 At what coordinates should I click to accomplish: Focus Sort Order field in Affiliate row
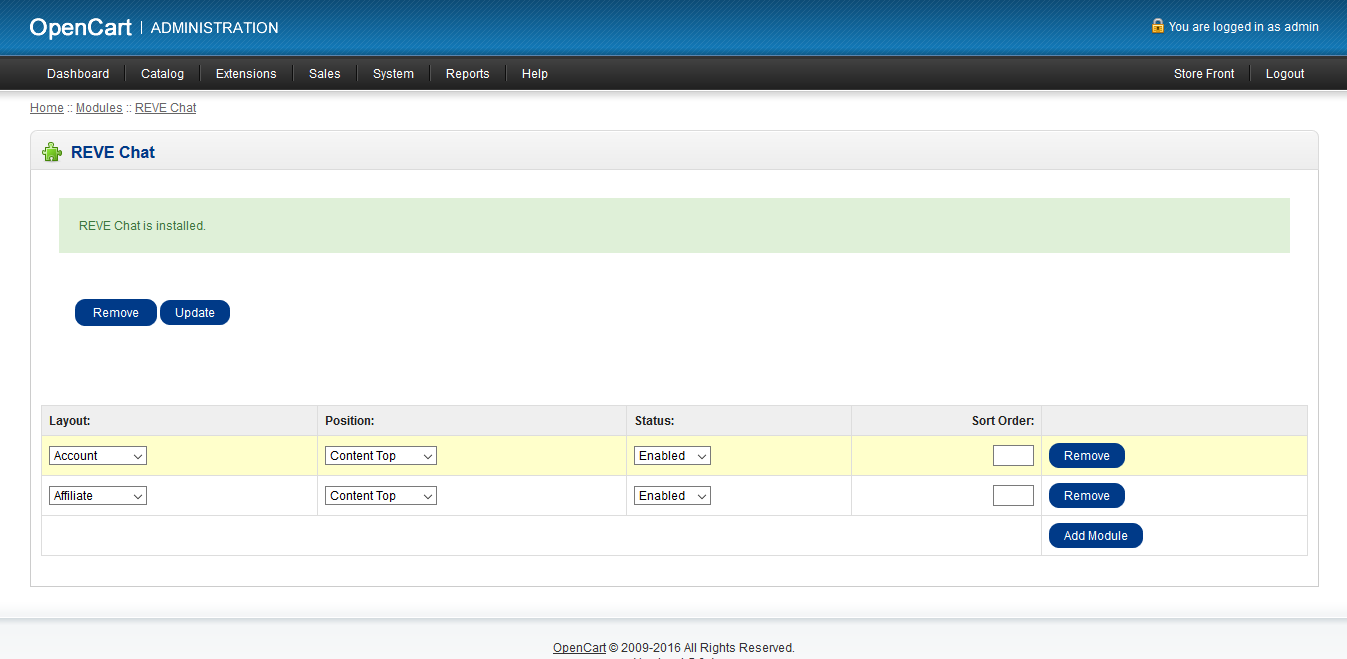tap(1013, 496)
